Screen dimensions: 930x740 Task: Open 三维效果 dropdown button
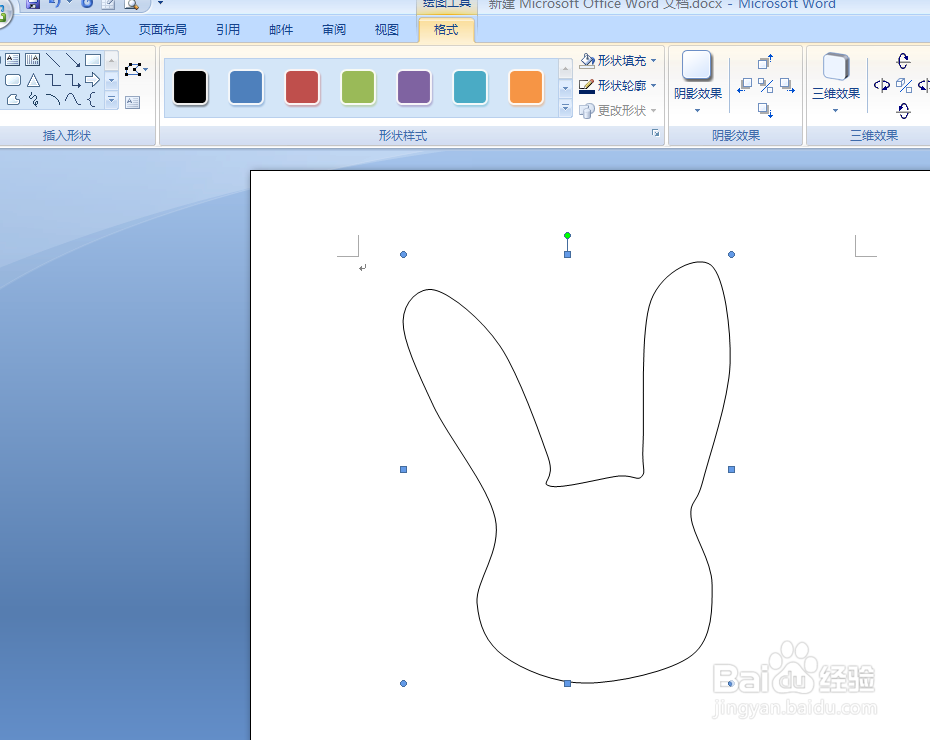pos(836,82)
